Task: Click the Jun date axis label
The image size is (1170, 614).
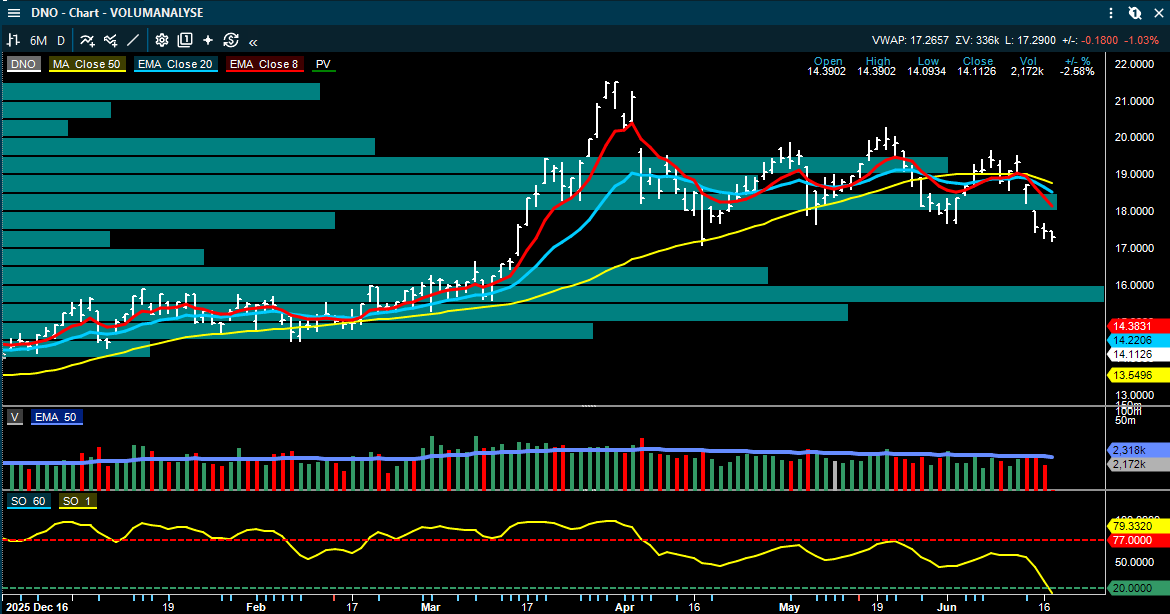Action: click(947, 607)
